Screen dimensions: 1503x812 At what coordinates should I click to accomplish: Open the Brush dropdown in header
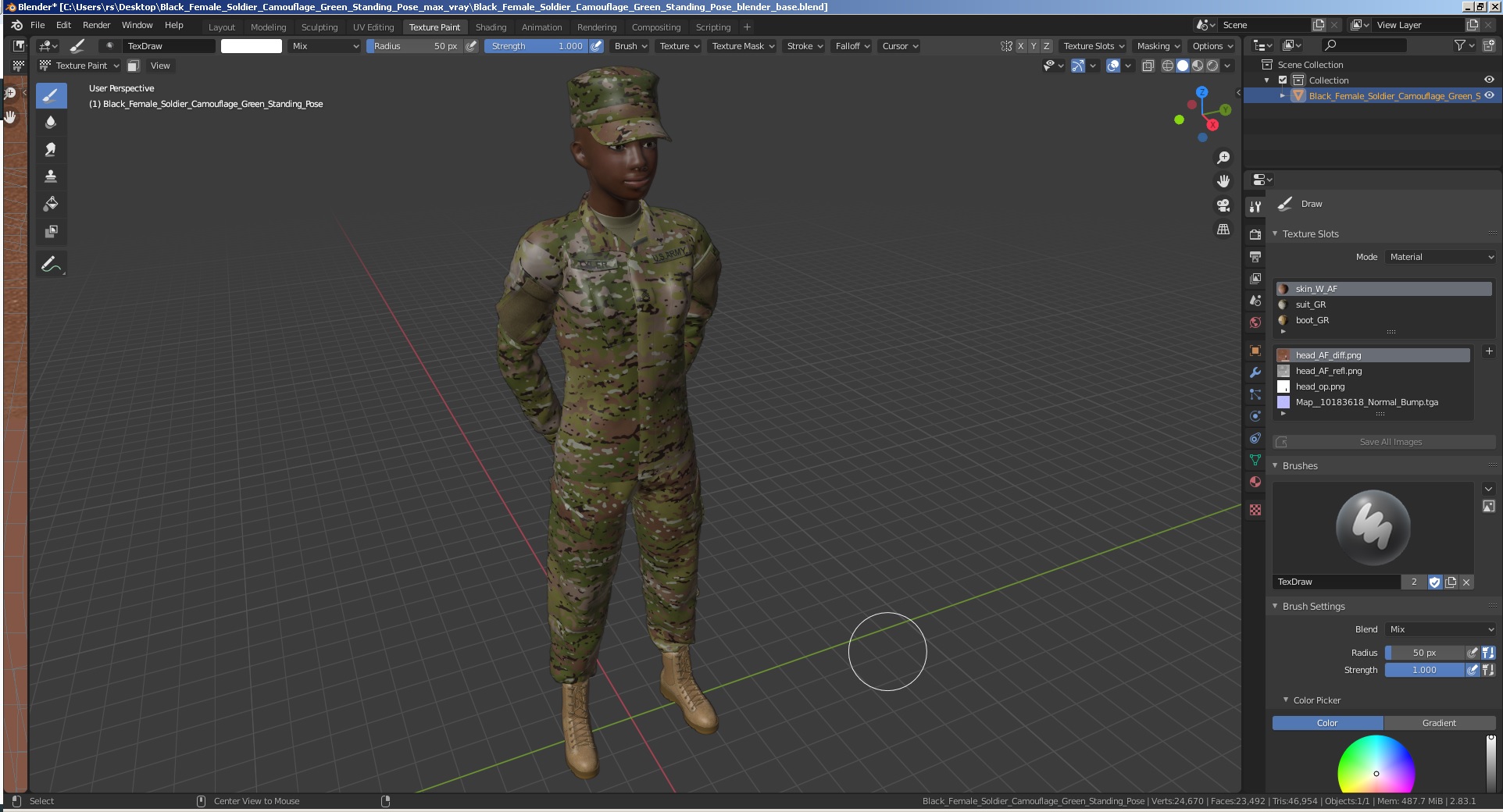click(x=631, y=46)
